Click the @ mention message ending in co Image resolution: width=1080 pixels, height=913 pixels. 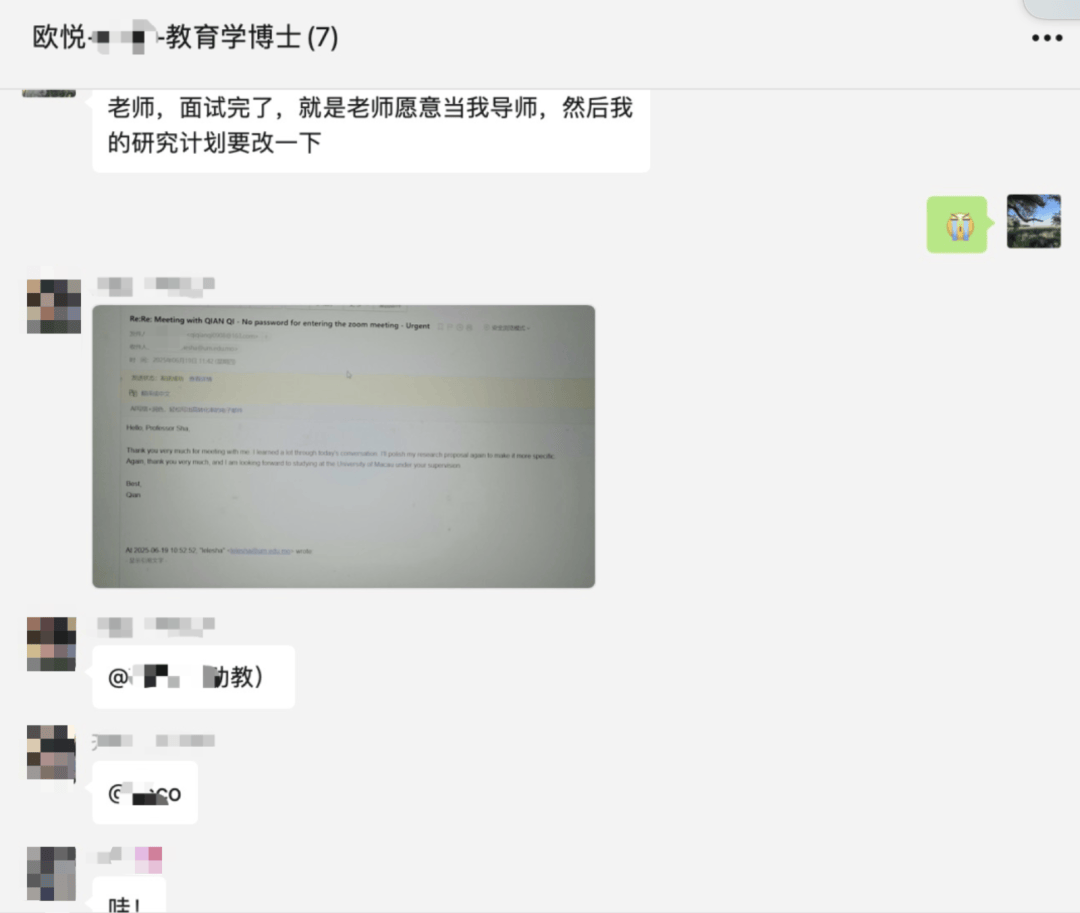coord(145,793)
